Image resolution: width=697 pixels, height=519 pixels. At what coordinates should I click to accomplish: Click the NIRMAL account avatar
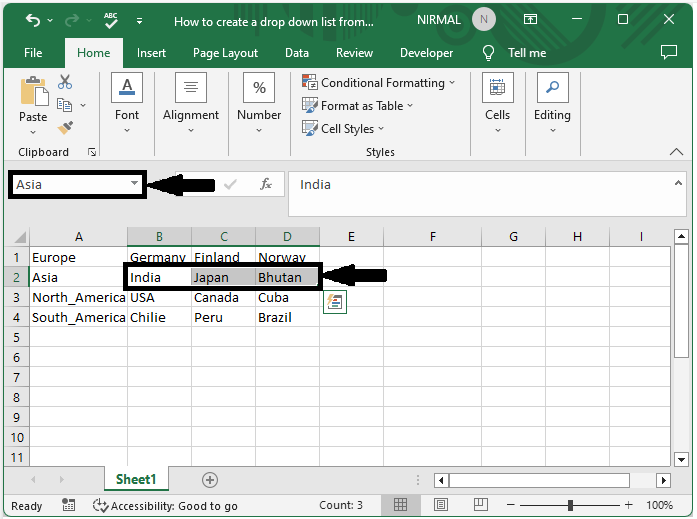pyautogui.click(x=484, y=20)
